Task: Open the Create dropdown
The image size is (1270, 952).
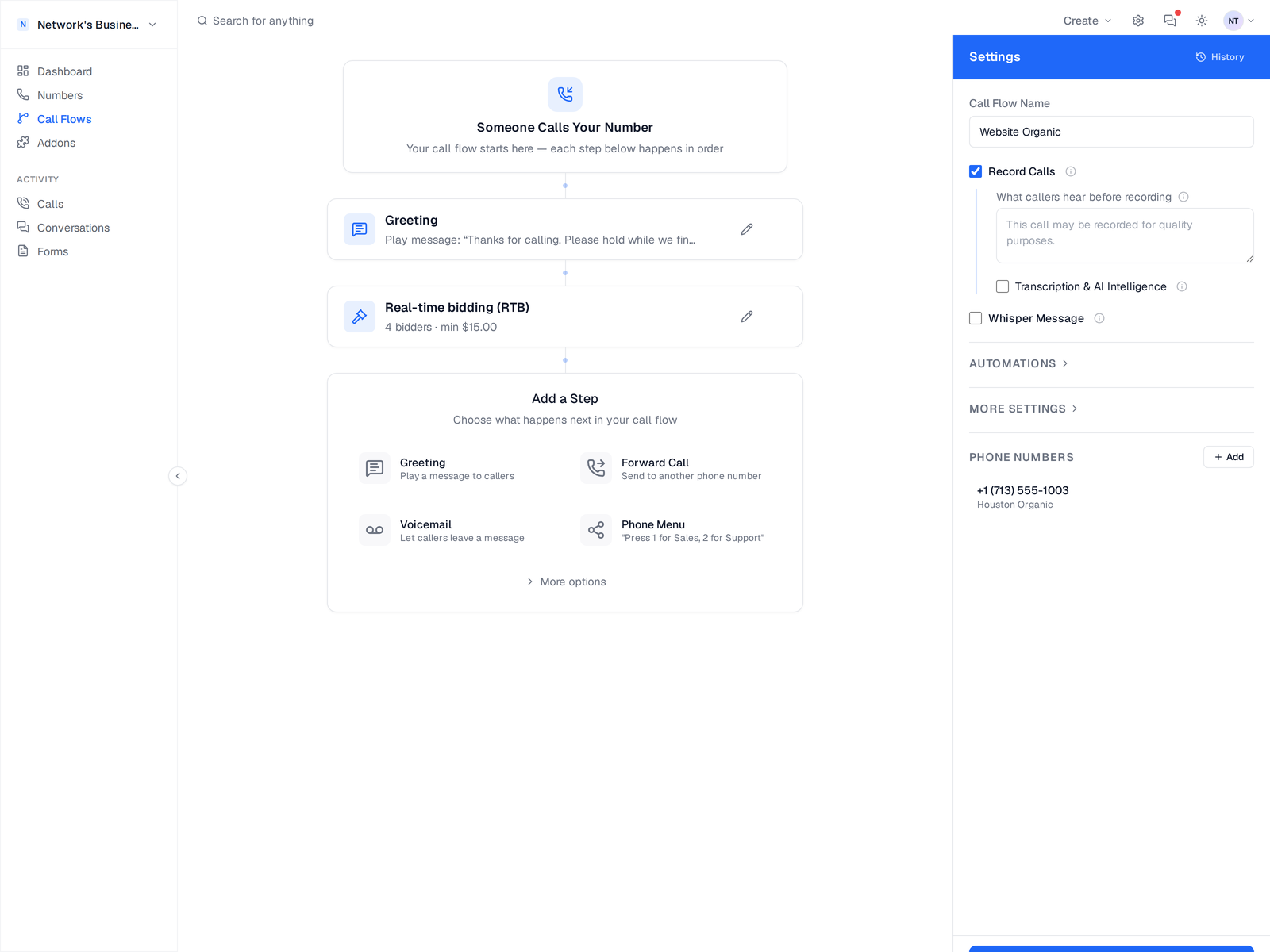Action: click(1087, 21)
